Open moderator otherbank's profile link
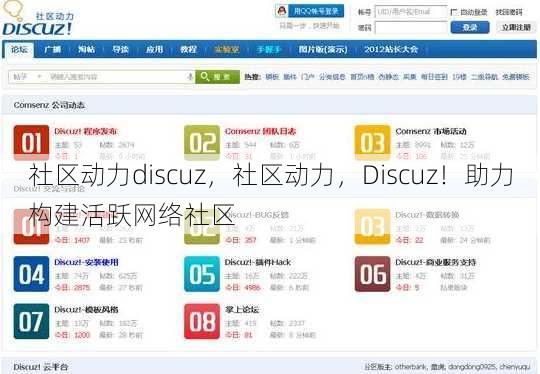This screenshot has width=540, height=374. point(411,367)
